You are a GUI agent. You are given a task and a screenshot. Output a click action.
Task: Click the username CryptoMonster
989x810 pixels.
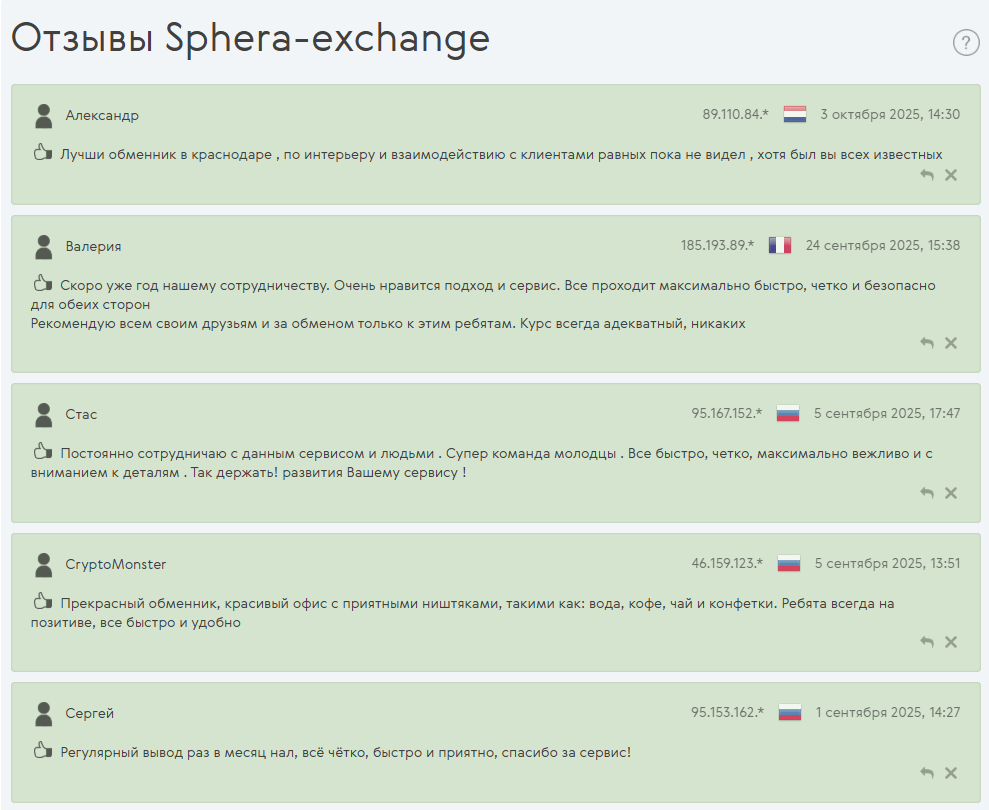(116, 564)
